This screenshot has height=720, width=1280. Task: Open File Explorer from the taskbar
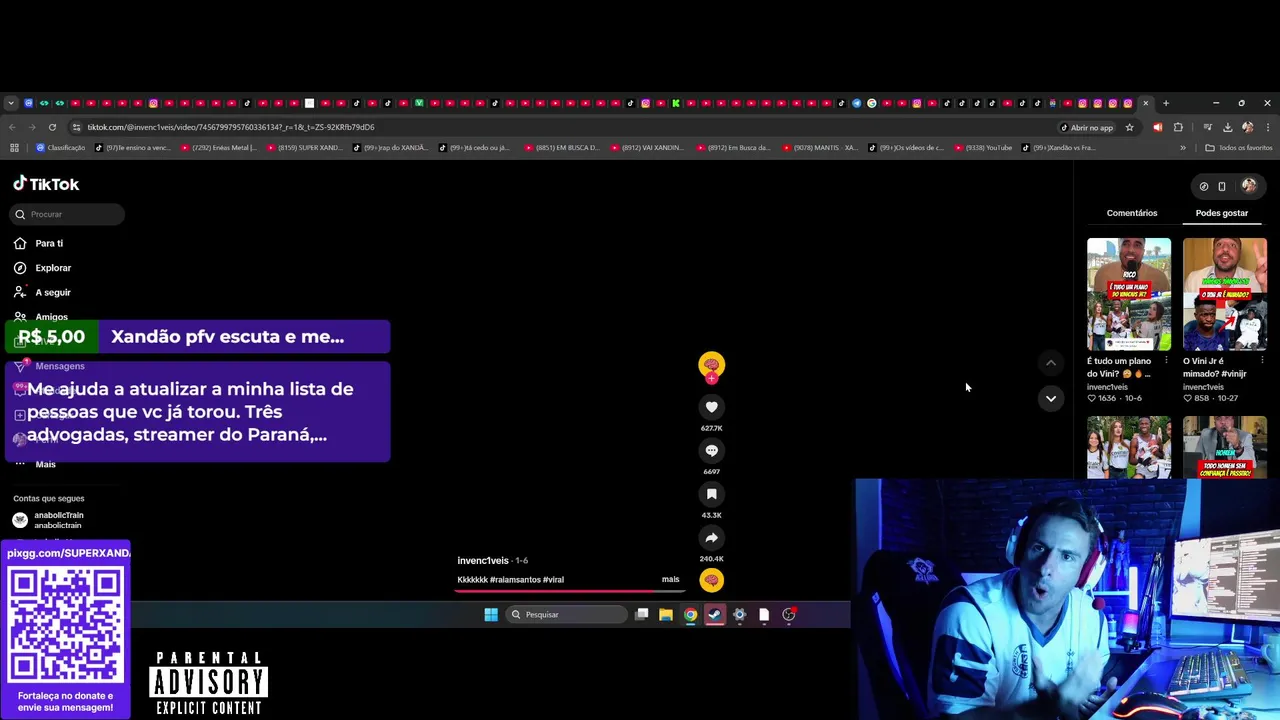coord(666,615)
